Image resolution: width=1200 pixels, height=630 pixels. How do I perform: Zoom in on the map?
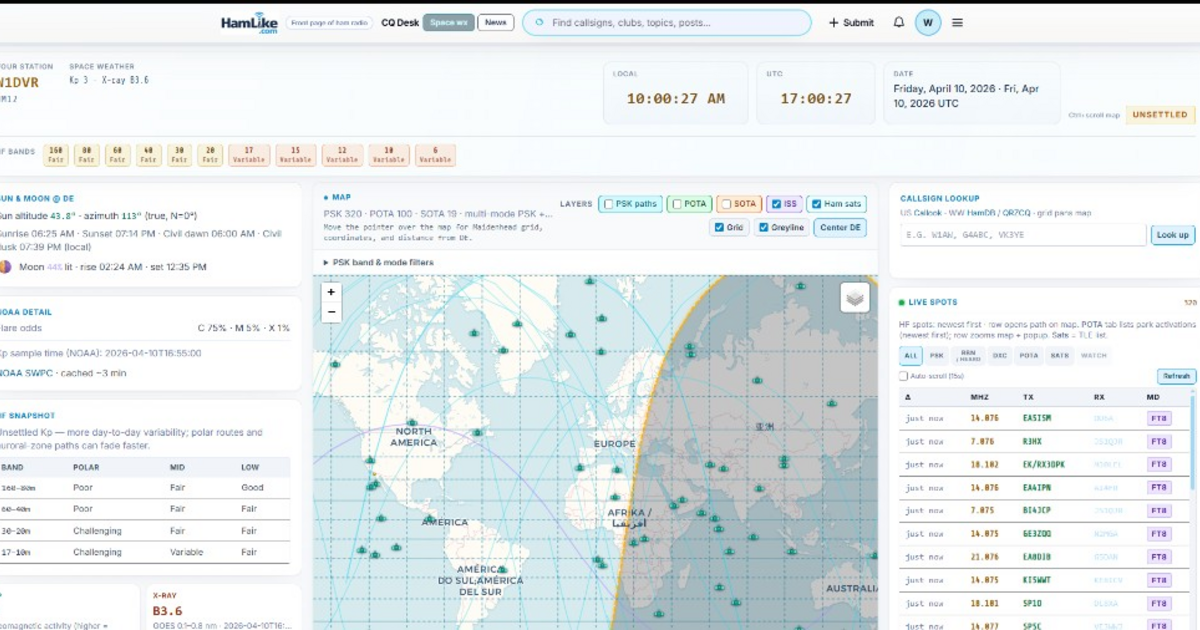point(331,292)
